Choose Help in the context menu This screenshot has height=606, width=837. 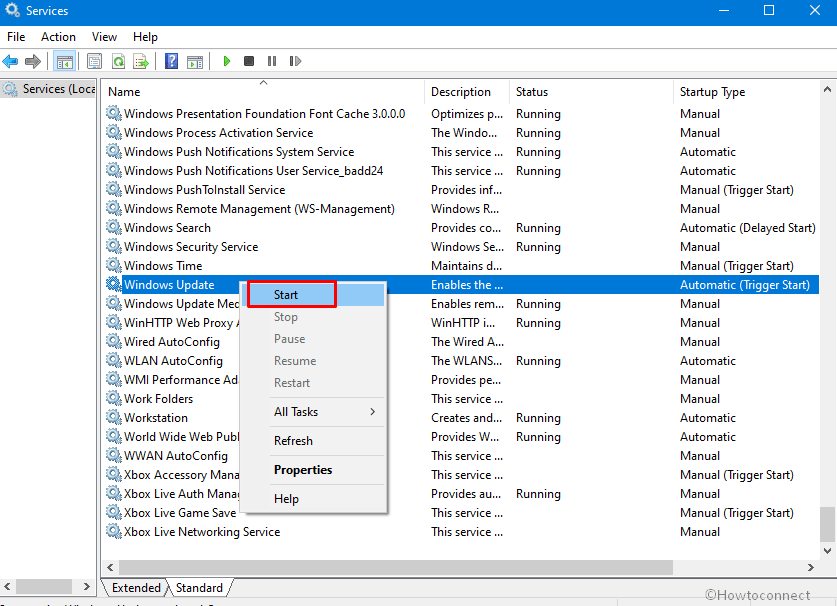click(315, 498)
